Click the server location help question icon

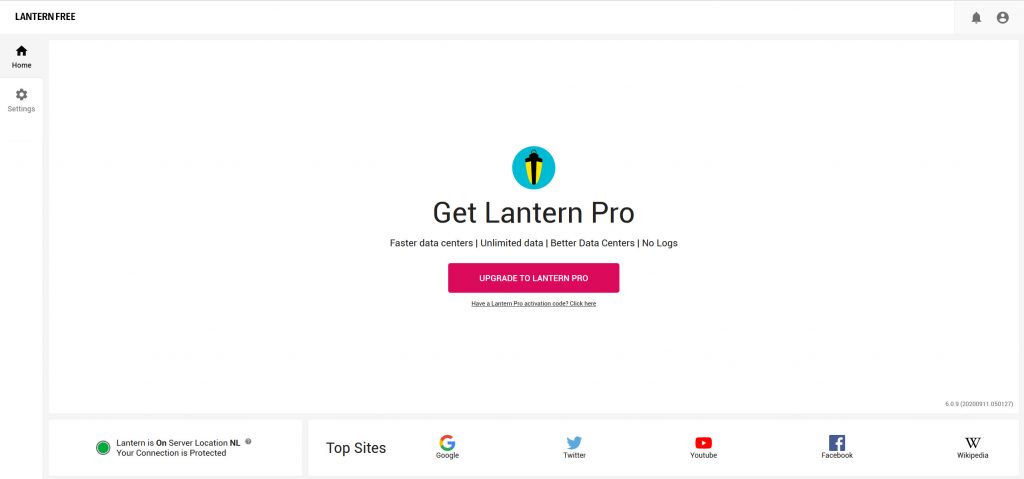248,441
